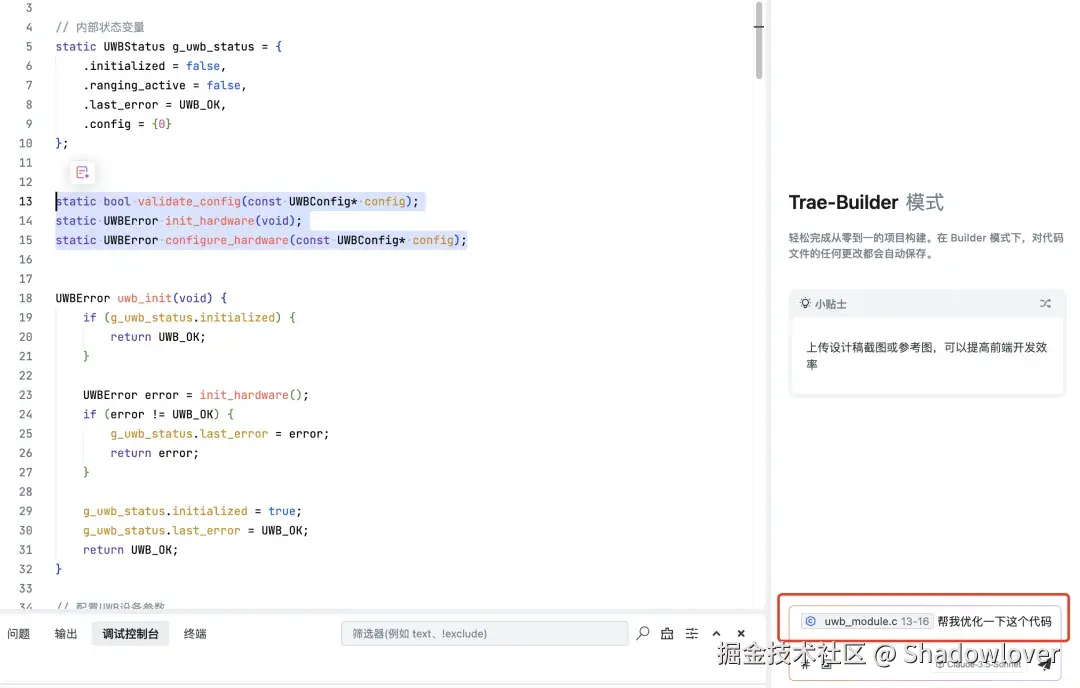Switch to the 输出 tab
1080x688 pixels.
tap(66, 634)
